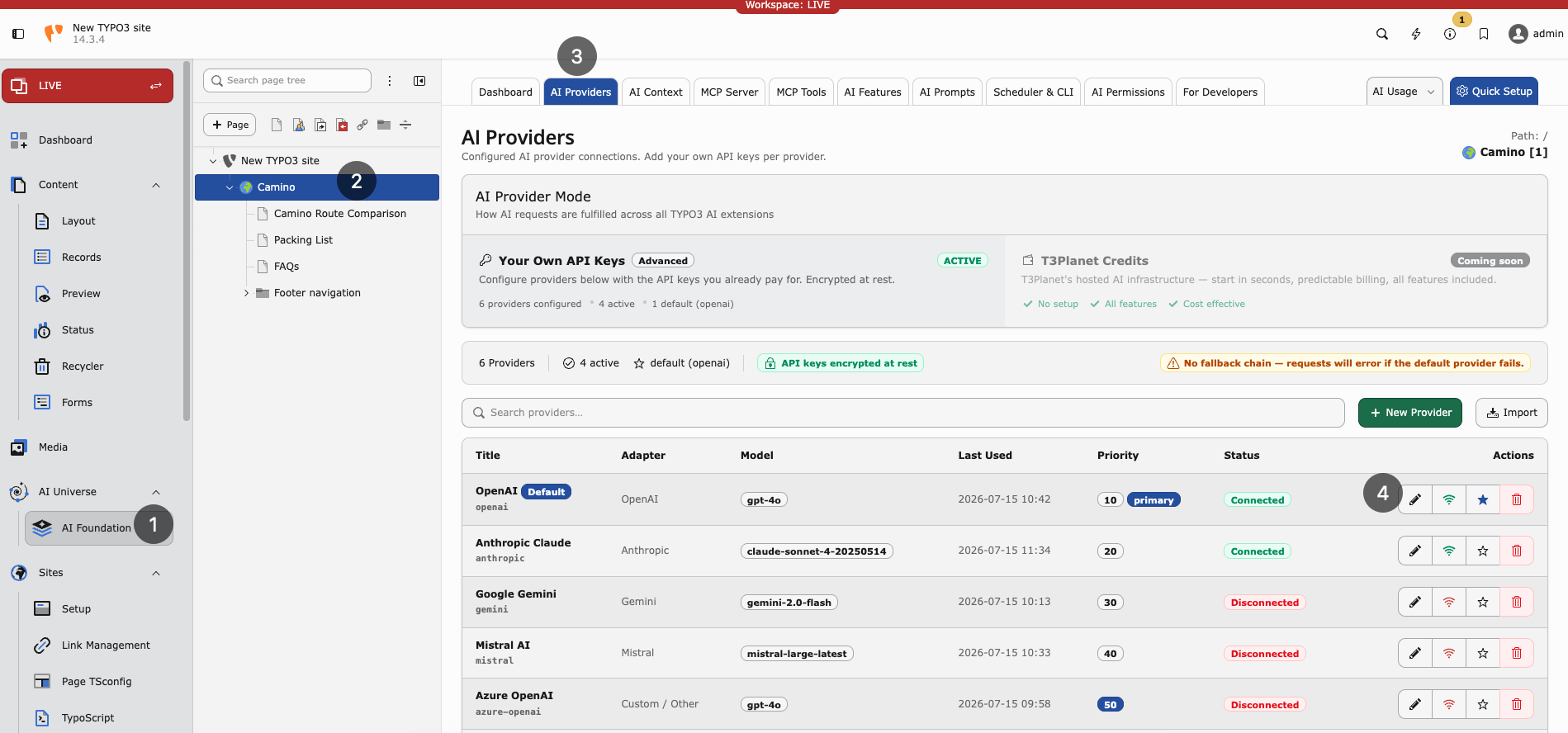Open the system information icon
Image resolution: width=1568 pixels, height=733 pixels.
1449,34
